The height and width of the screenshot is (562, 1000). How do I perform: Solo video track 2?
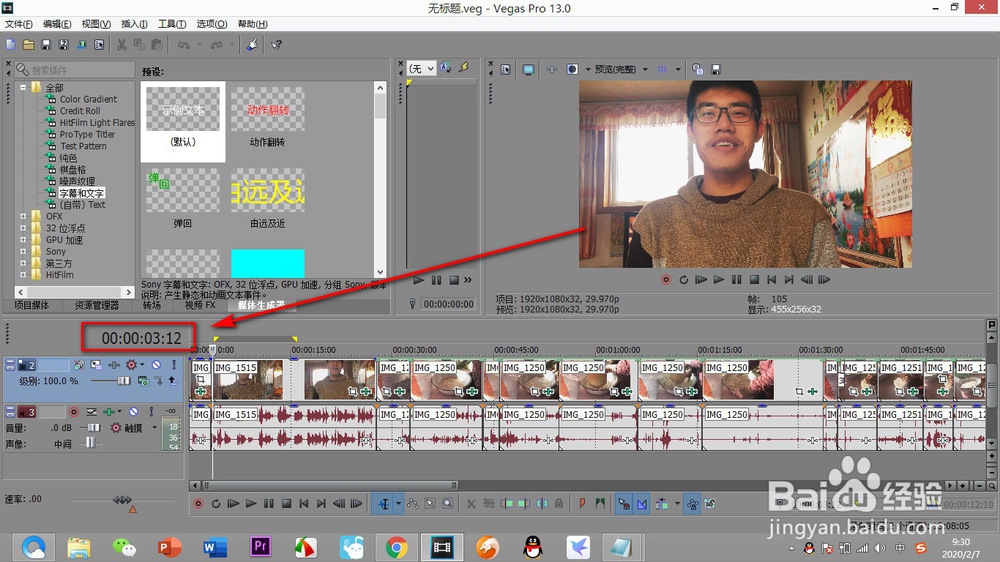tap(173, 365)
